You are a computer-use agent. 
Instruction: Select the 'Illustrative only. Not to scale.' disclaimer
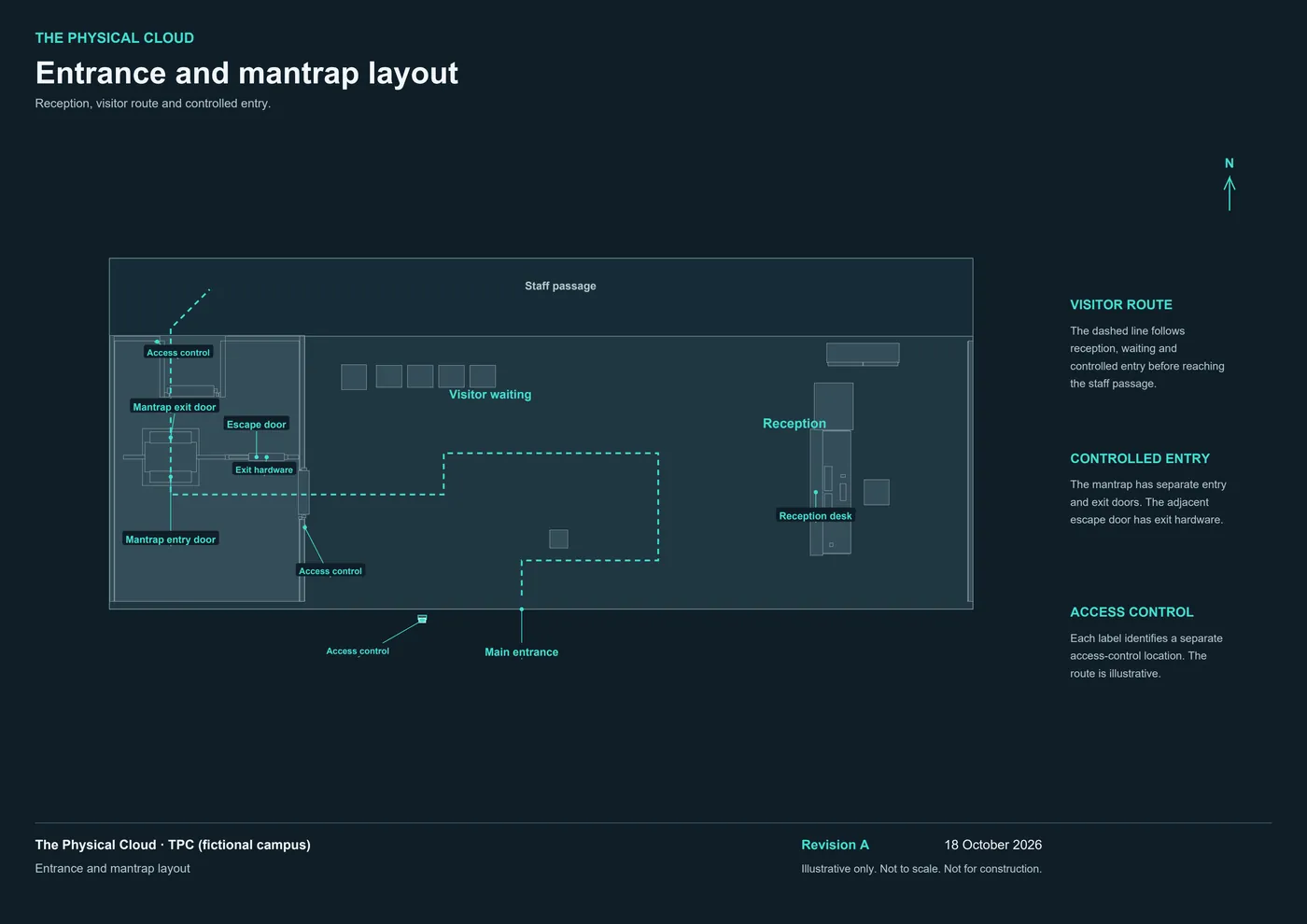[x=870, y=869]
